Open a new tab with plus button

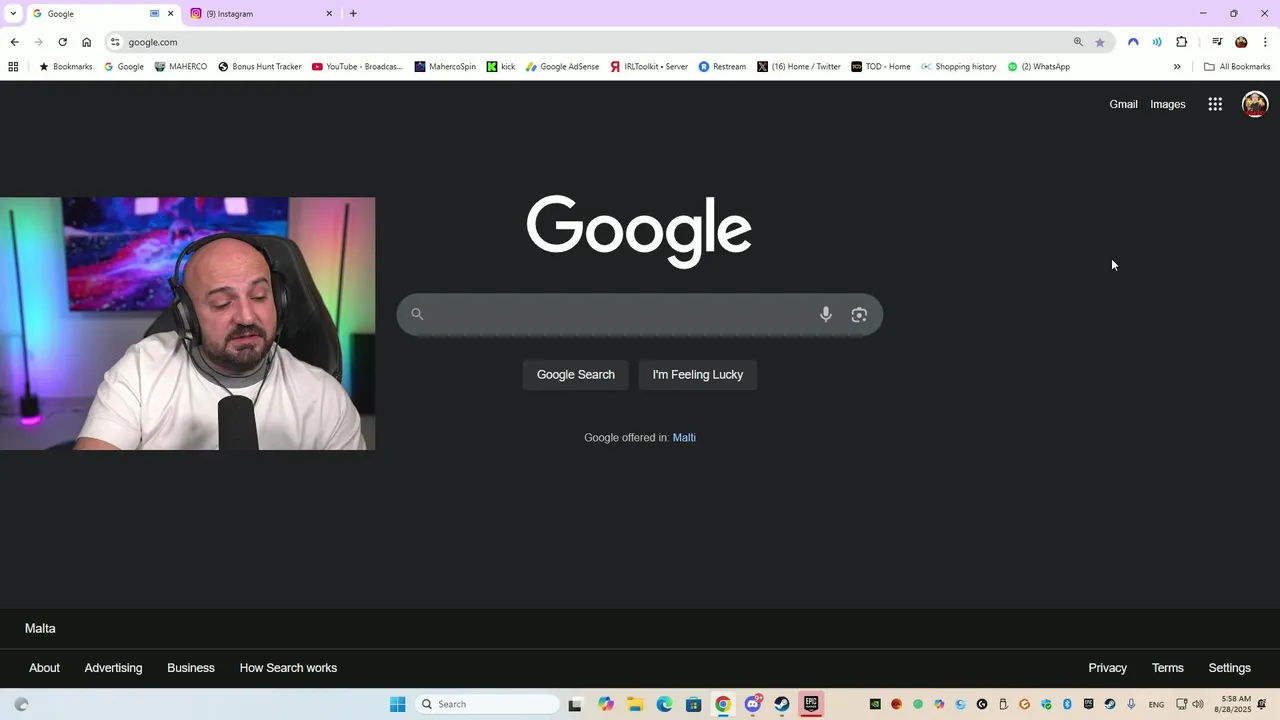pos(353,14)
